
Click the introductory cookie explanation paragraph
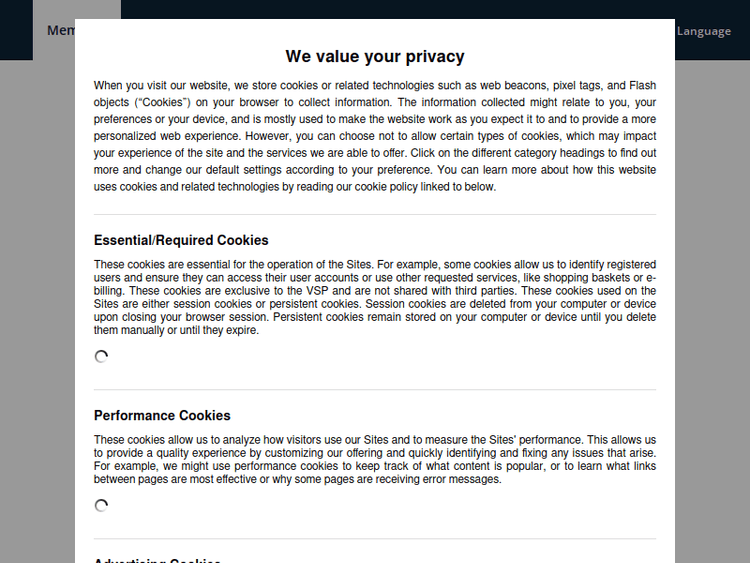point(375,136)
